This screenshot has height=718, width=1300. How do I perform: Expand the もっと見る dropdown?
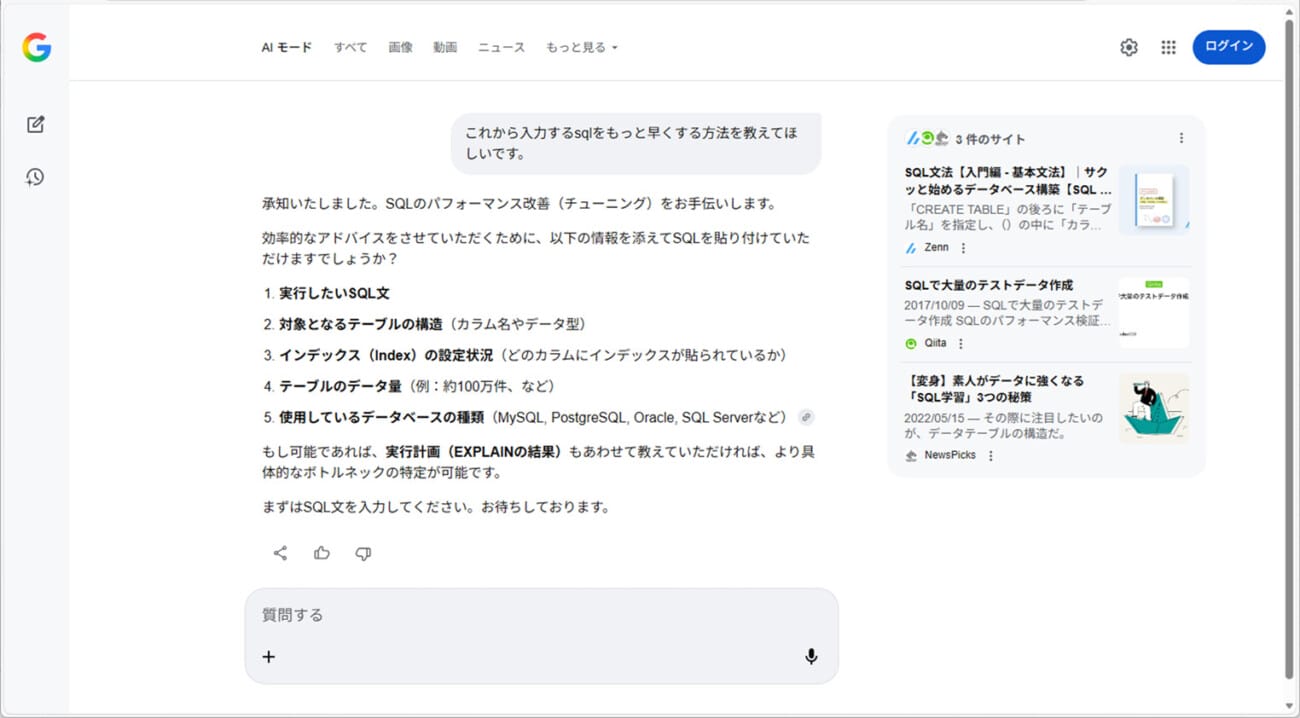tap(582, 47)
